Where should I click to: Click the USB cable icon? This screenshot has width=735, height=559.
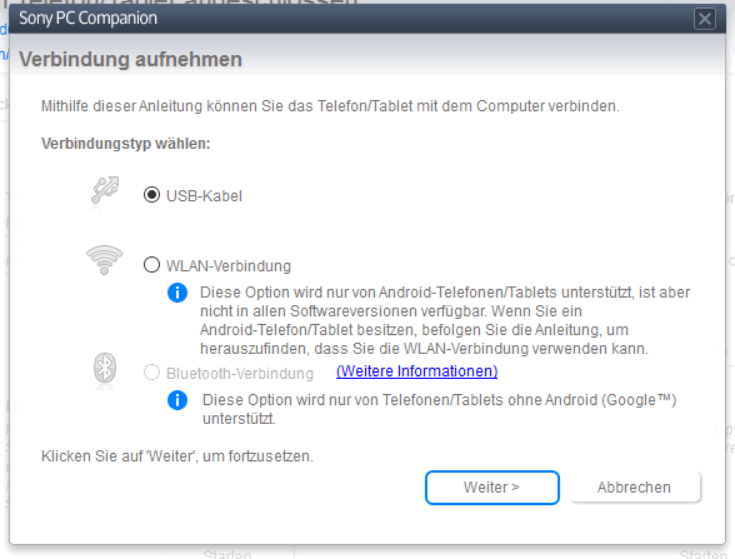pos(105,190)
